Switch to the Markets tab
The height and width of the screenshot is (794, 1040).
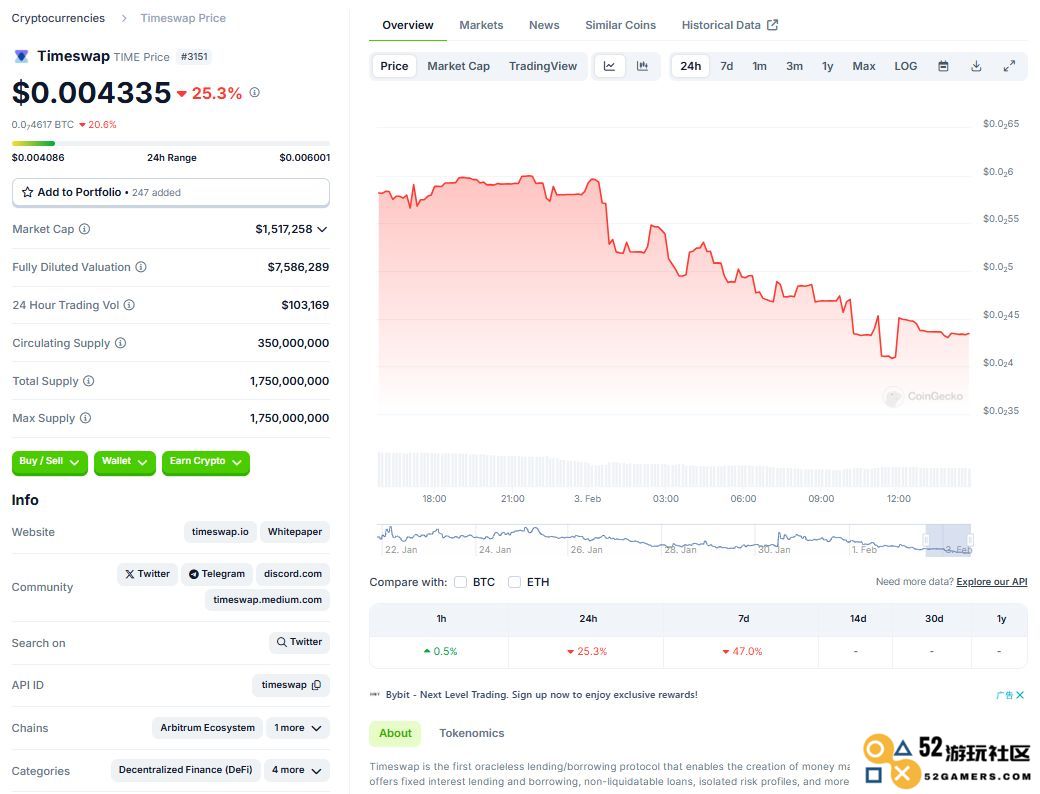pyautogui.click(x=481, y=25)
